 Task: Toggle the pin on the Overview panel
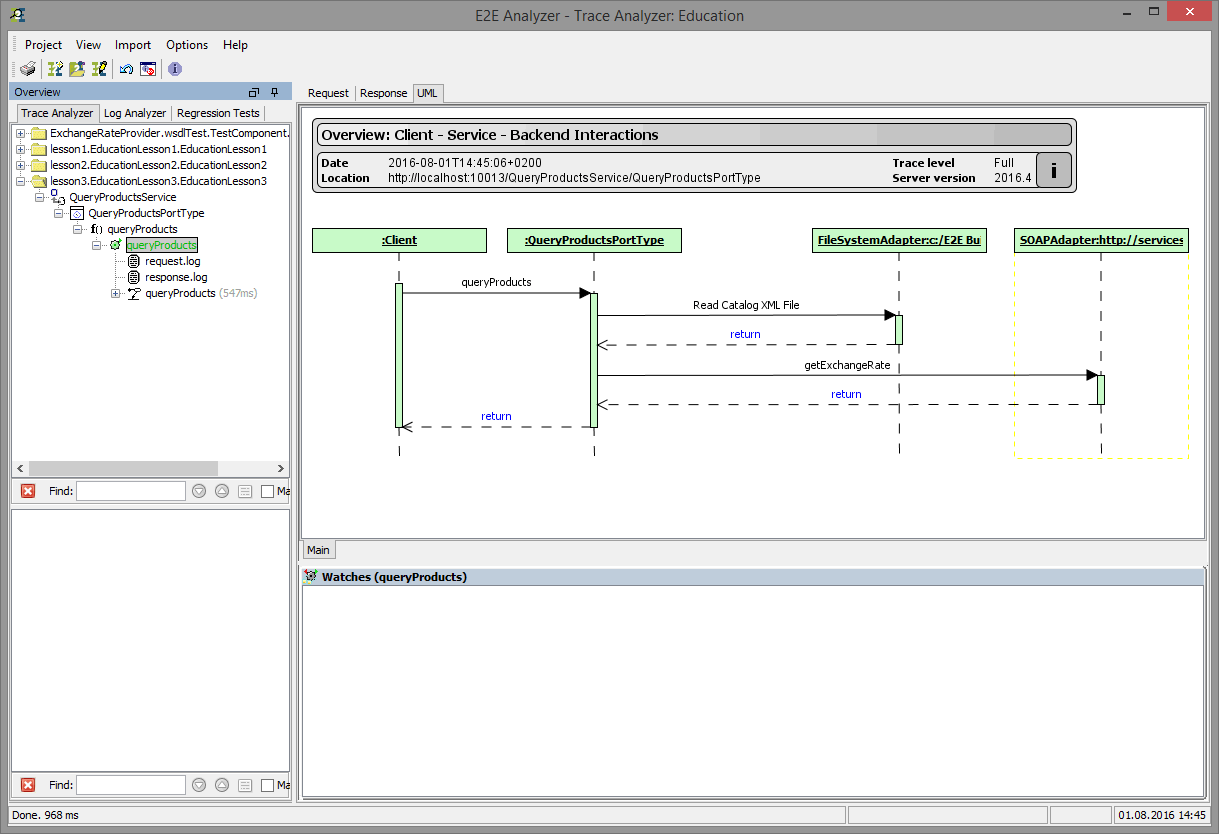(274, 91)
